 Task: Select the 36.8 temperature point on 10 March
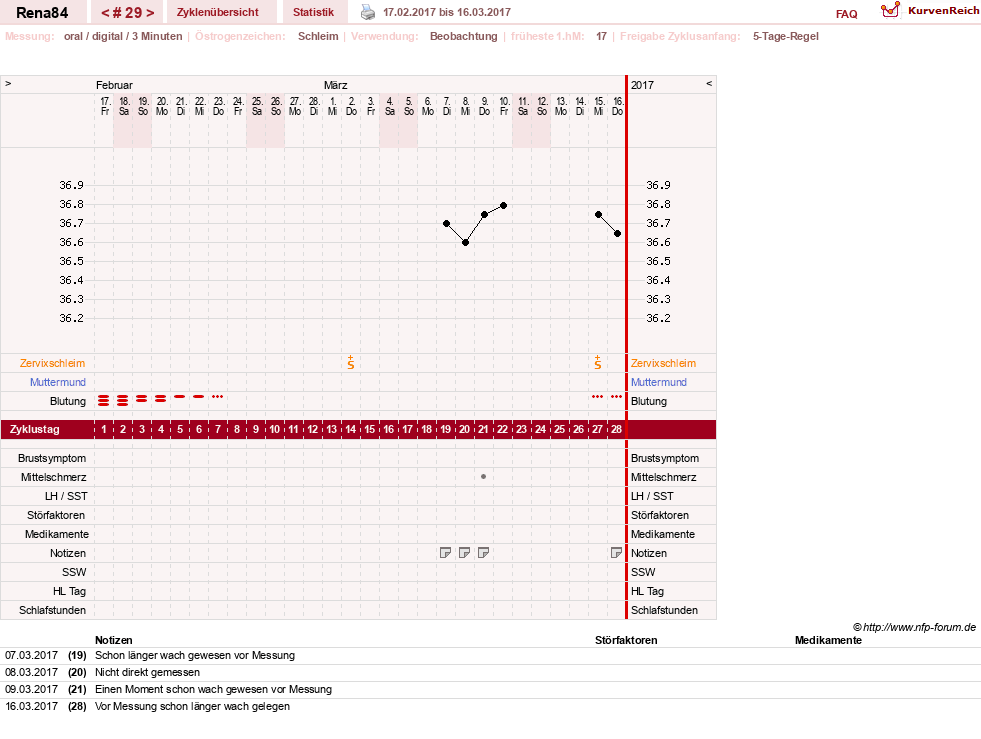(504, 205)
